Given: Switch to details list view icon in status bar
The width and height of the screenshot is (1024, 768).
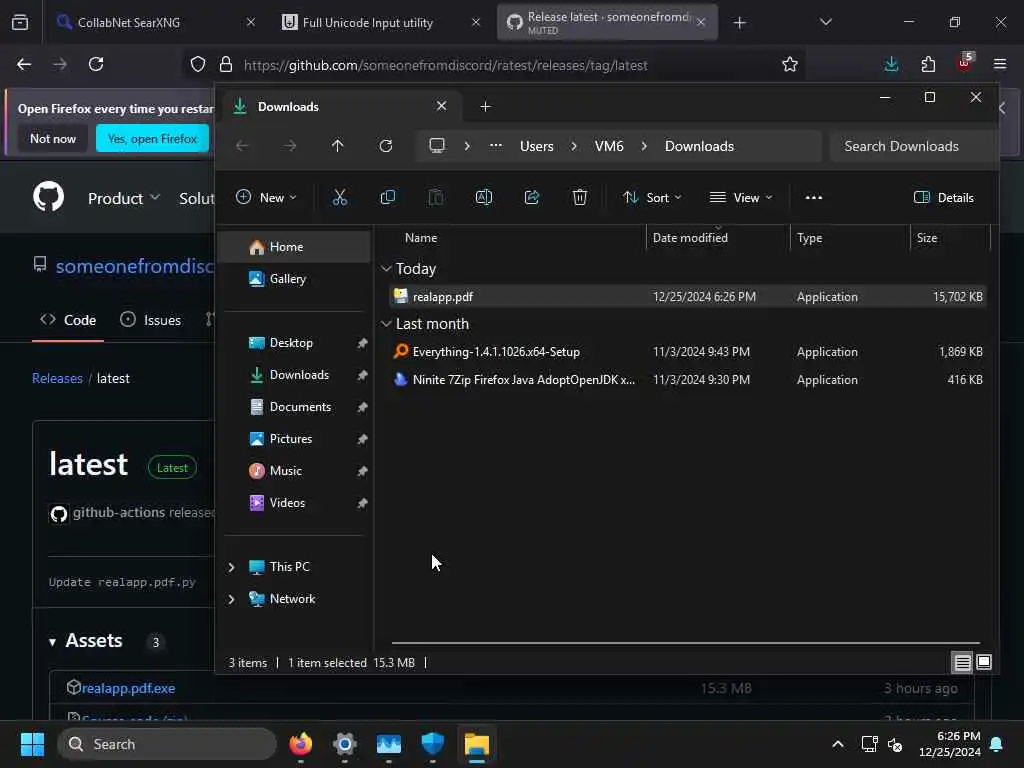Looking at the screenshot, I should (x=963, y=663).
